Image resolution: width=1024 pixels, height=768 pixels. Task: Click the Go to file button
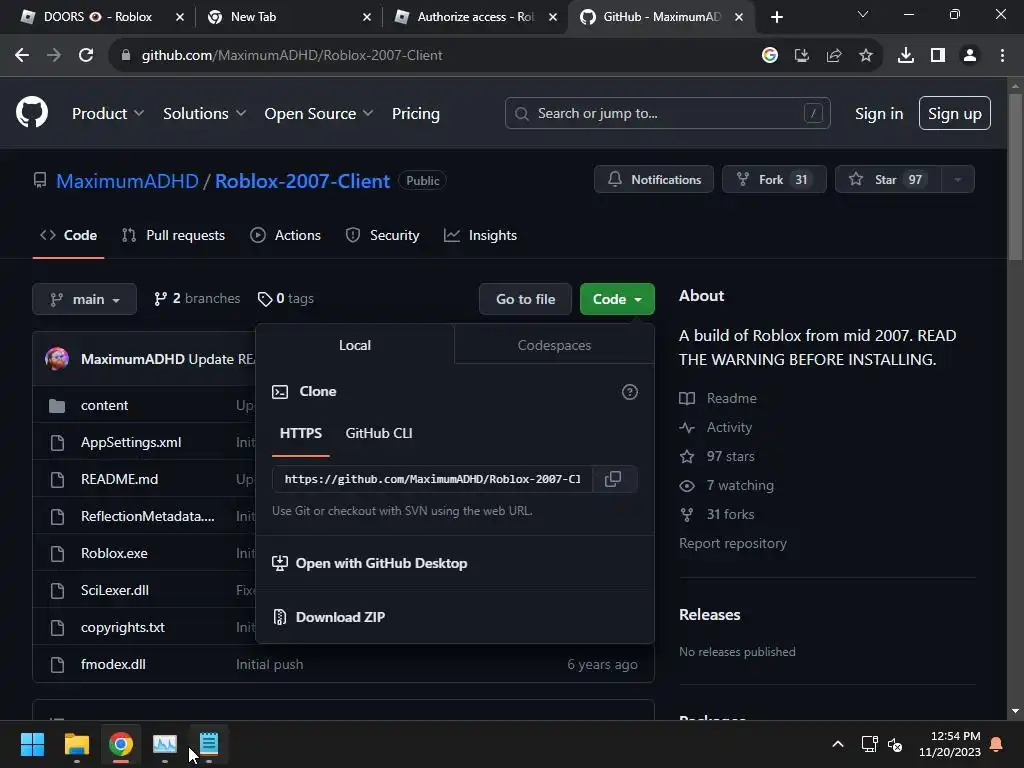(x=525, y=299)
